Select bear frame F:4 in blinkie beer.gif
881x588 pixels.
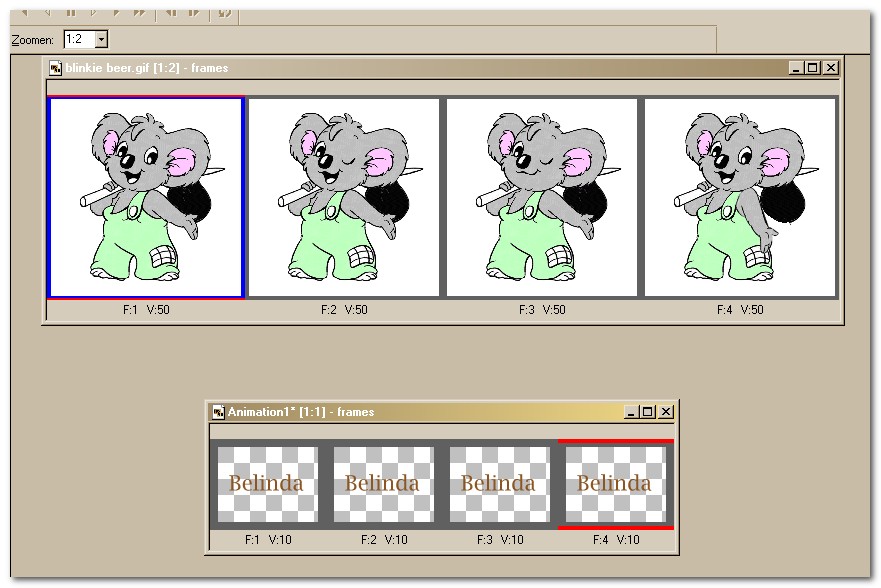[x=740, y=197]
